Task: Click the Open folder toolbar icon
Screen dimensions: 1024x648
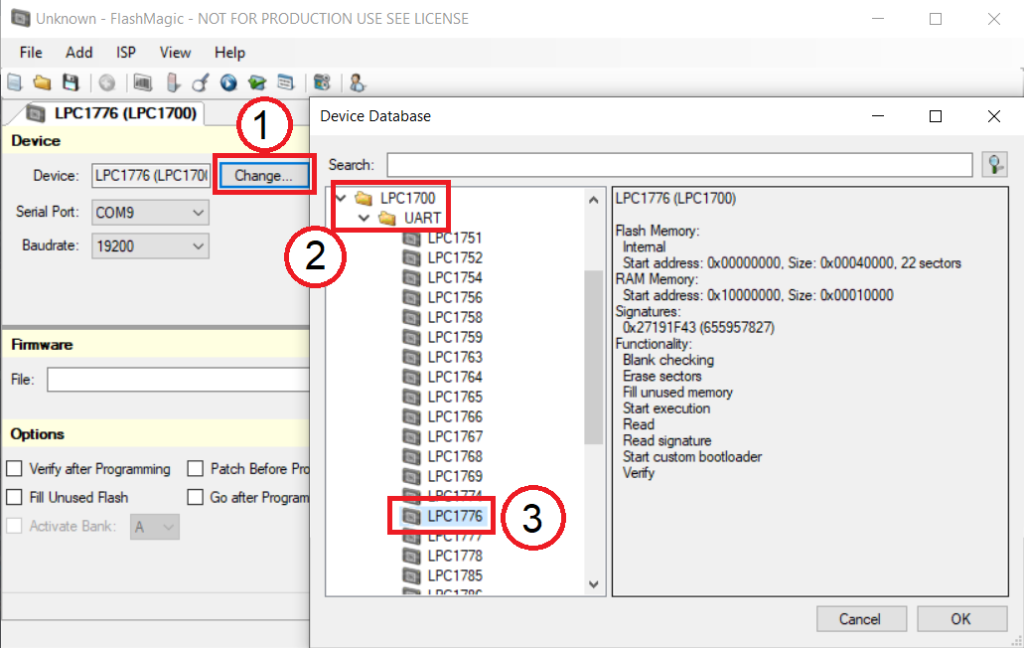Action: (x=42, y=83)
